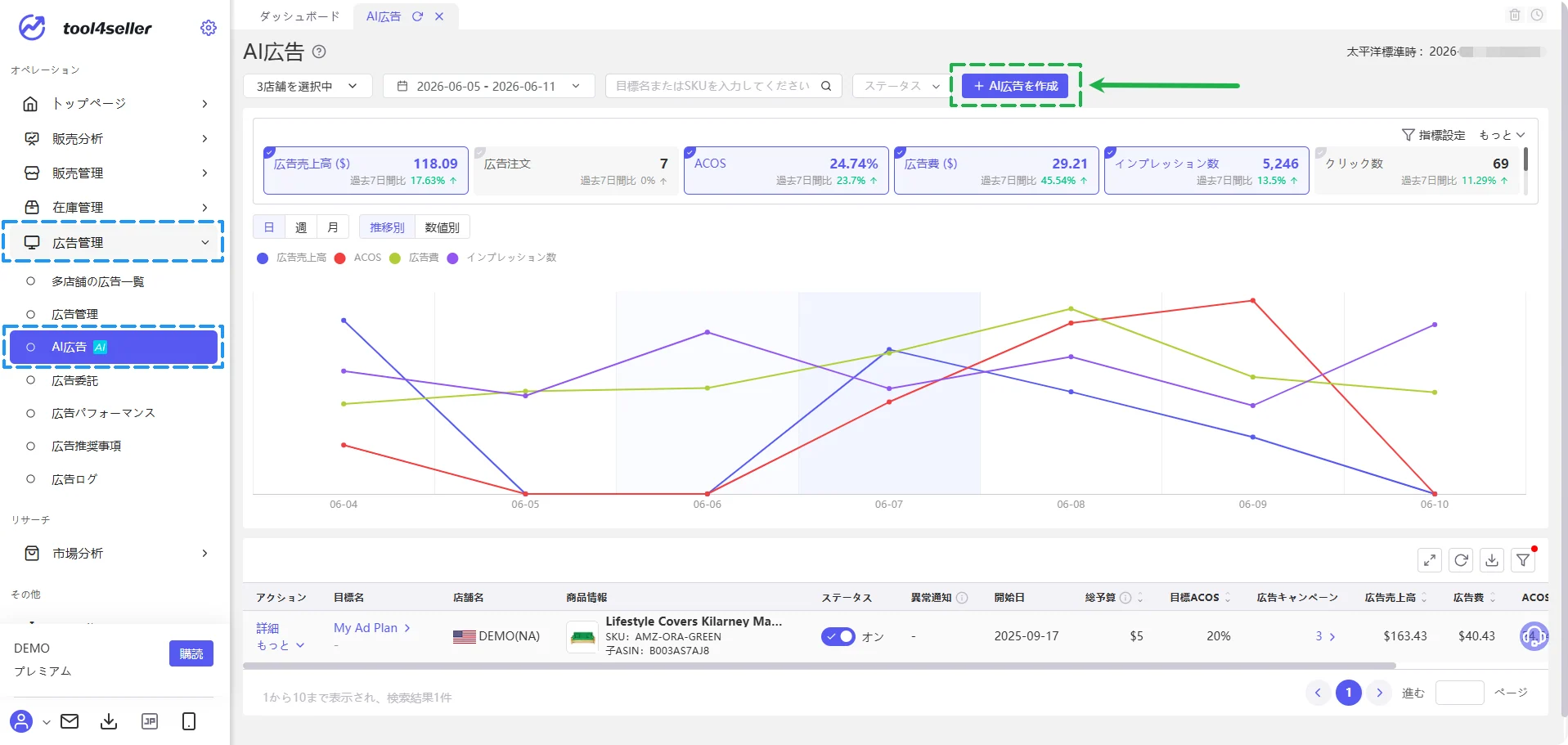
Task: Open 指標設定 filter settings
Action: point(1434,135)
